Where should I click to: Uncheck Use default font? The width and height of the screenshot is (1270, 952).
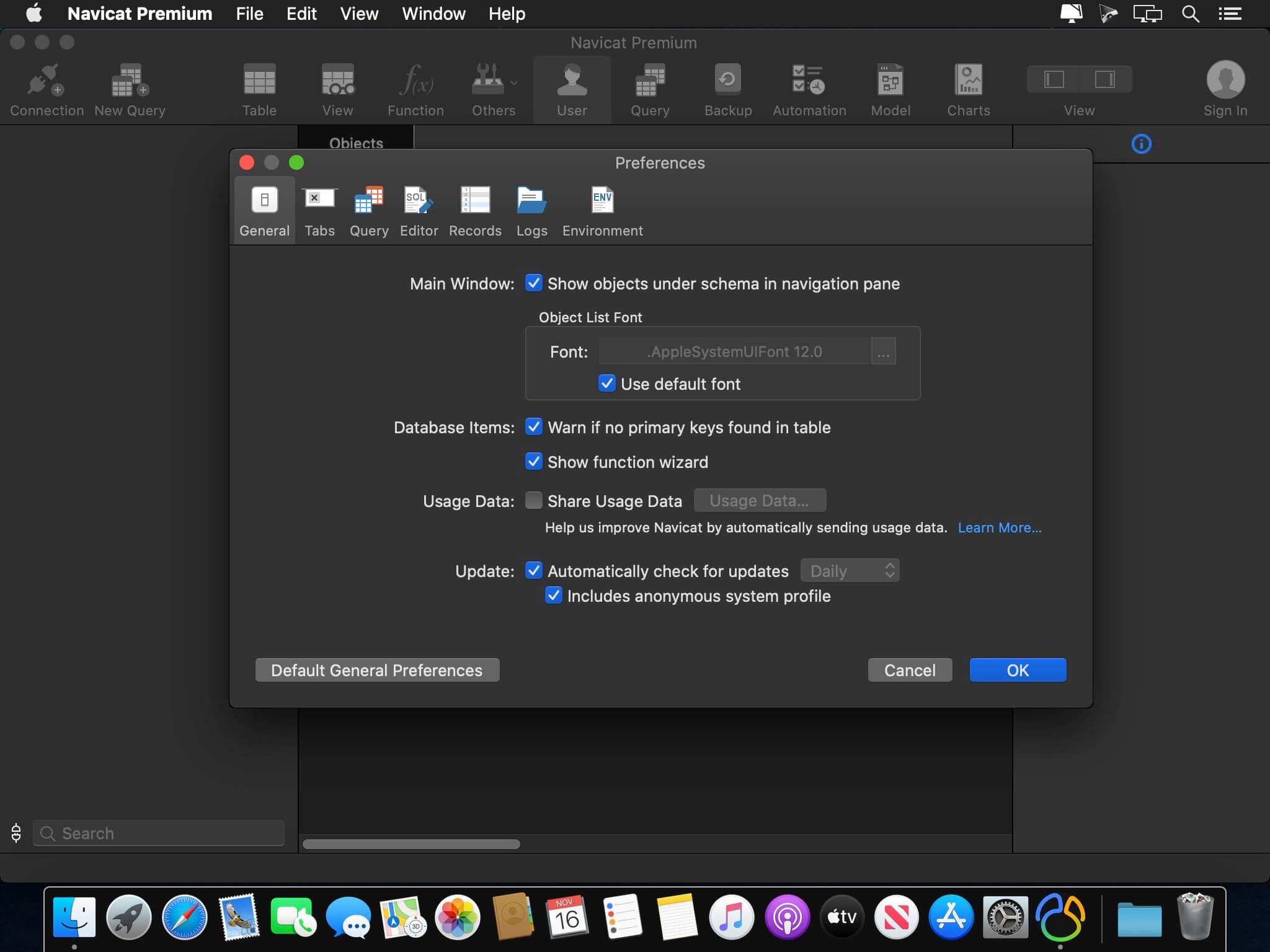(x=606, y=384)
